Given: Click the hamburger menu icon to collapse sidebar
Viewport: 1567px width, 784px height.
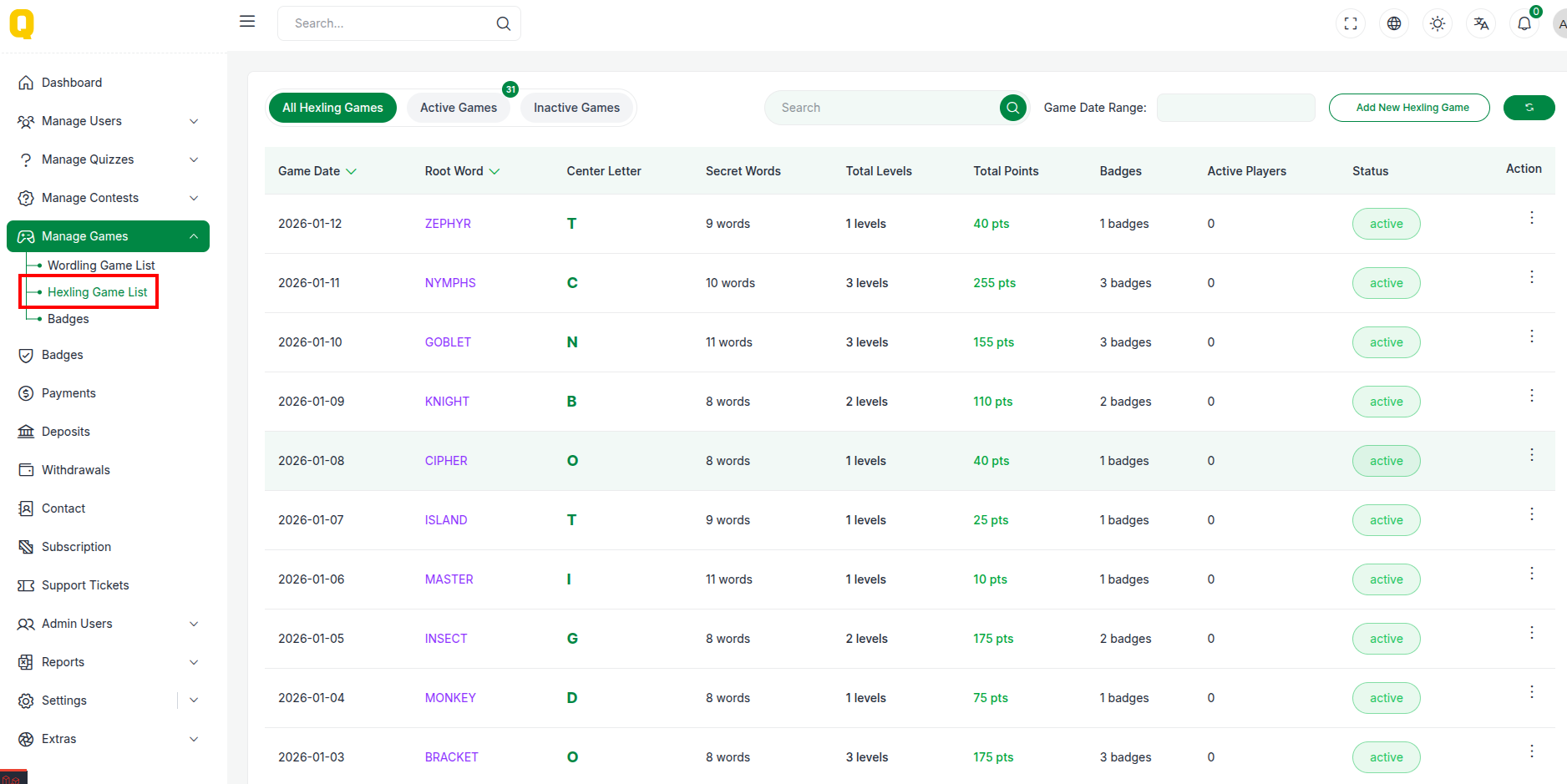Looking at the screenshot, I should click(247, 22).
